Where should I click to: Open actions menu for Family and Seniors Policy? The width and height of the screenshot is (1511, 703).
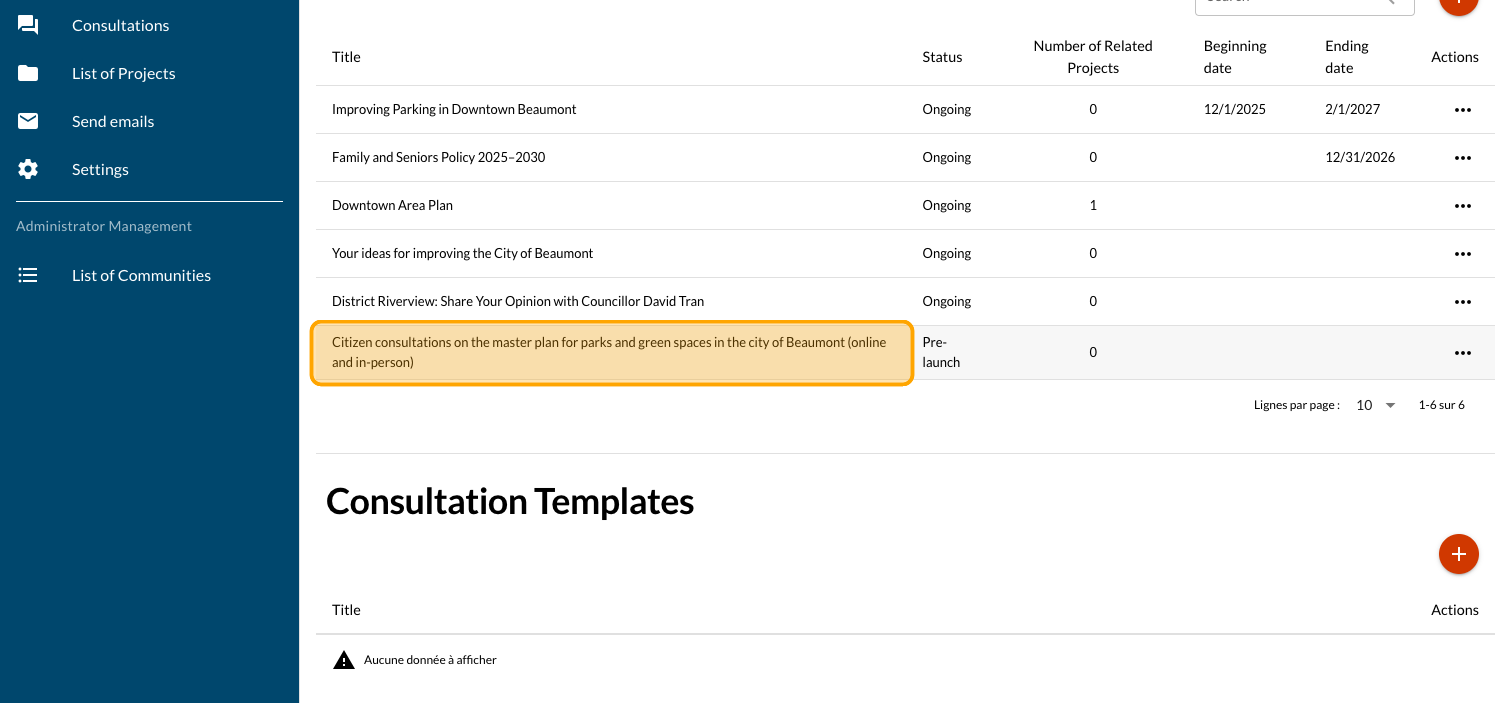pos(1462,158)
